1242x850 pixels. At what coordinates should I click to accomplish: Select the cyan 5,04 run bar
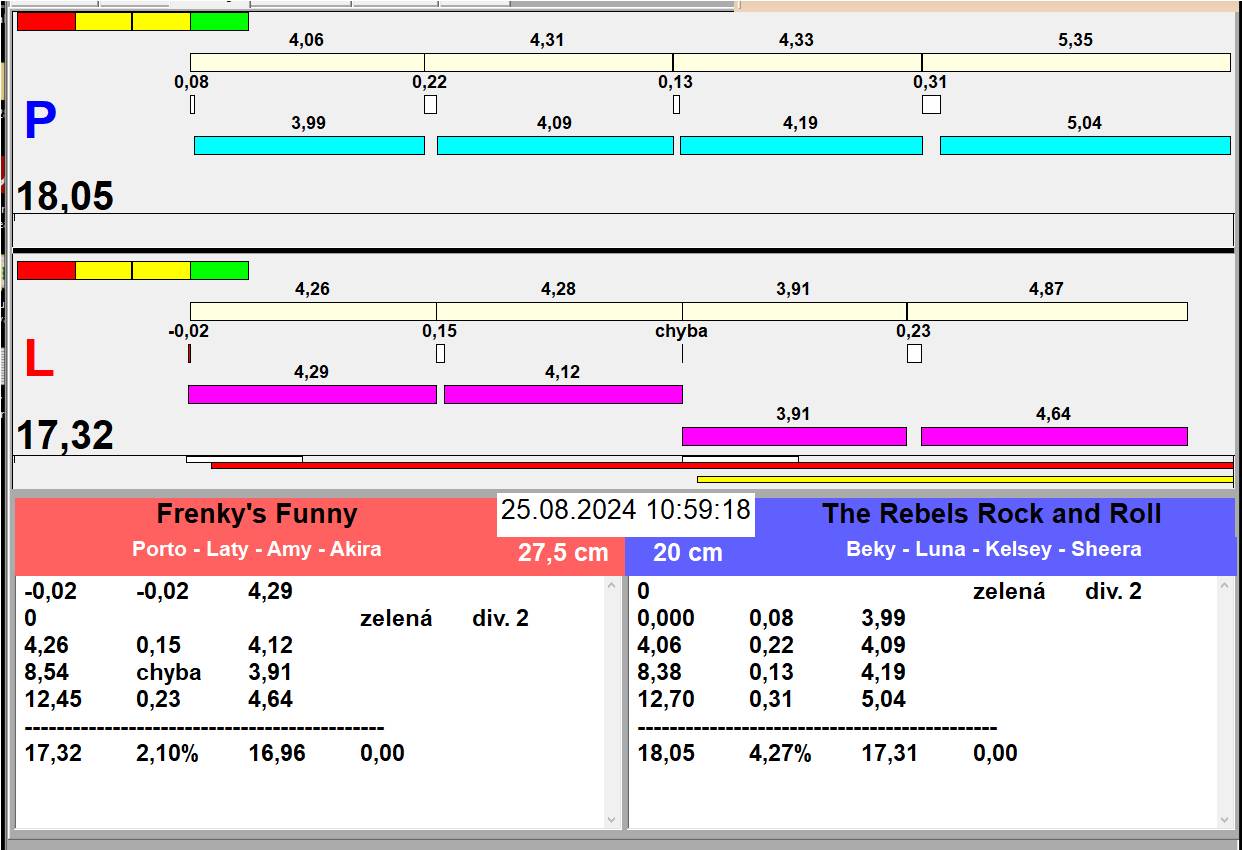click(1084, 146)
